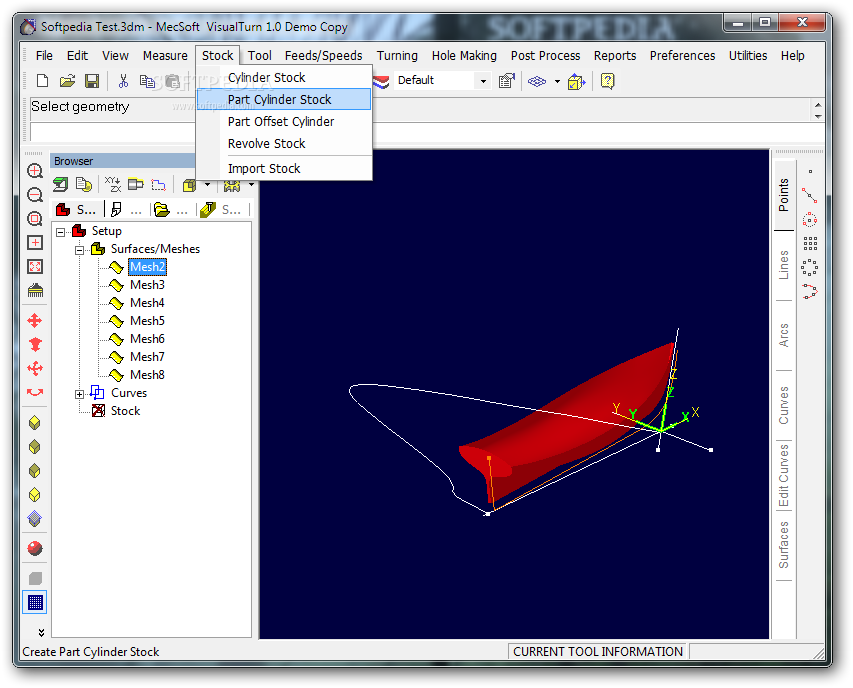Open a file with the folder icon
This screenshot has height=688, width=853.
pyautogui.click(x=67, y=81)
